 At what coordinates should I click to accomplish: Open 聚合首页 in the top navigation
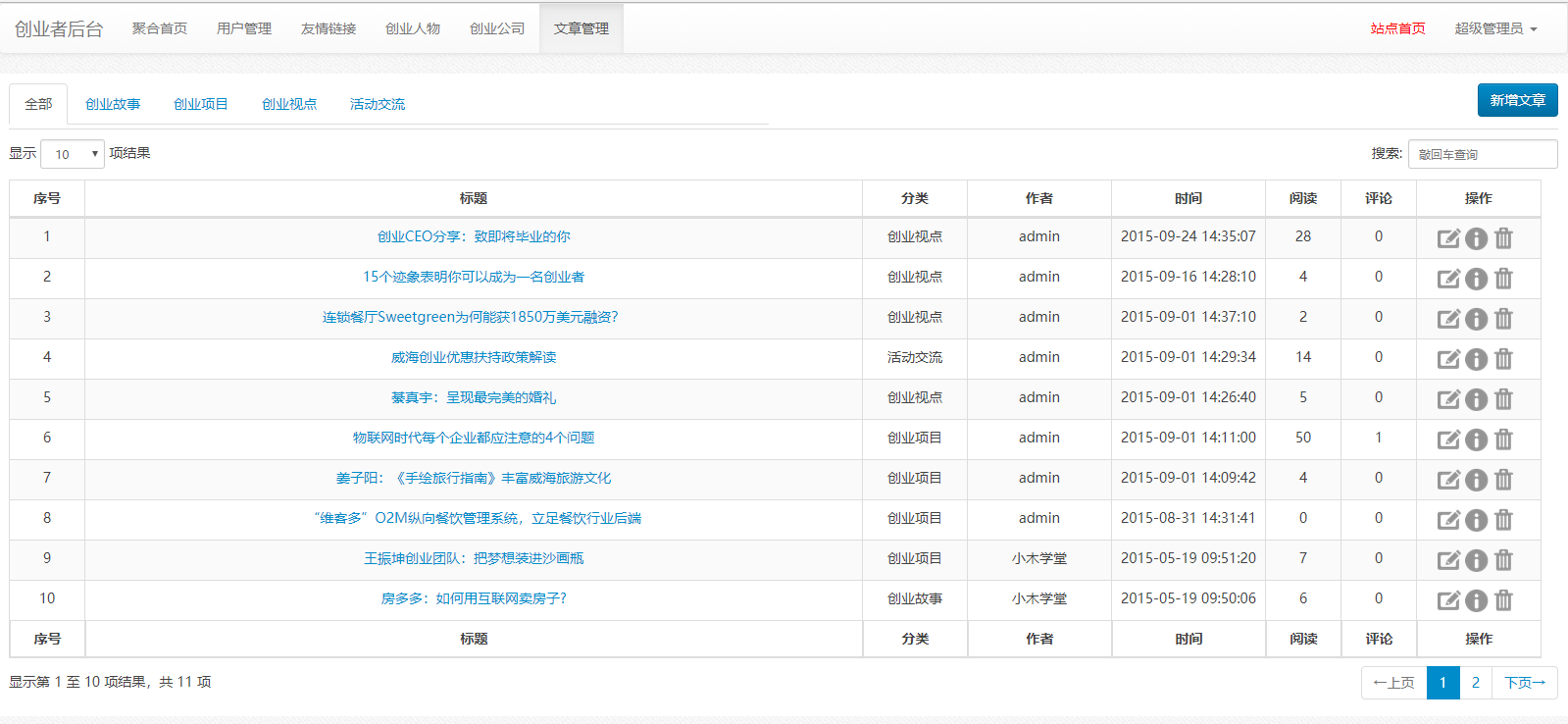160,28
